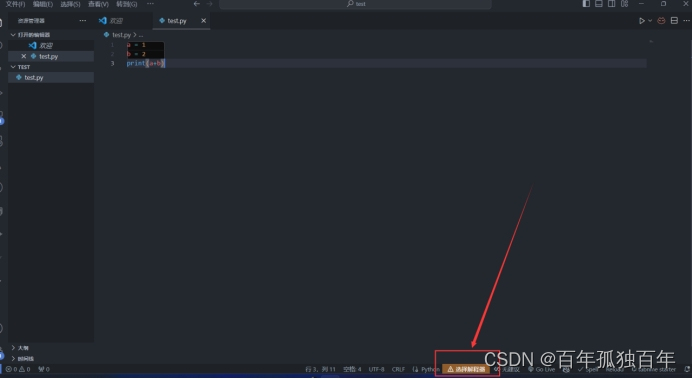
Task: Show more menu bar items
Action: click(150, 4)
